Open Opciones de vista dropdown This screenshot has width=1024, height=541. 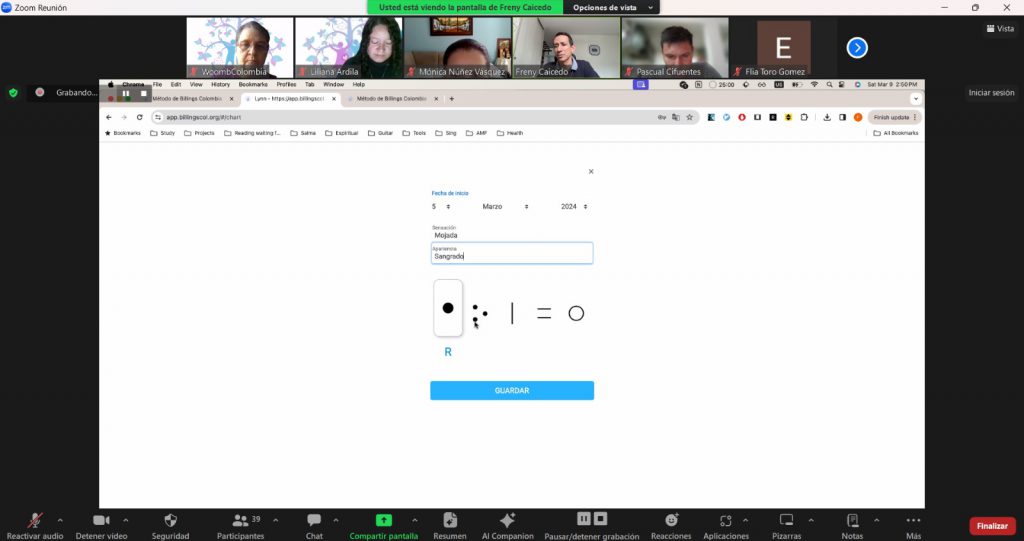point(612,8)
